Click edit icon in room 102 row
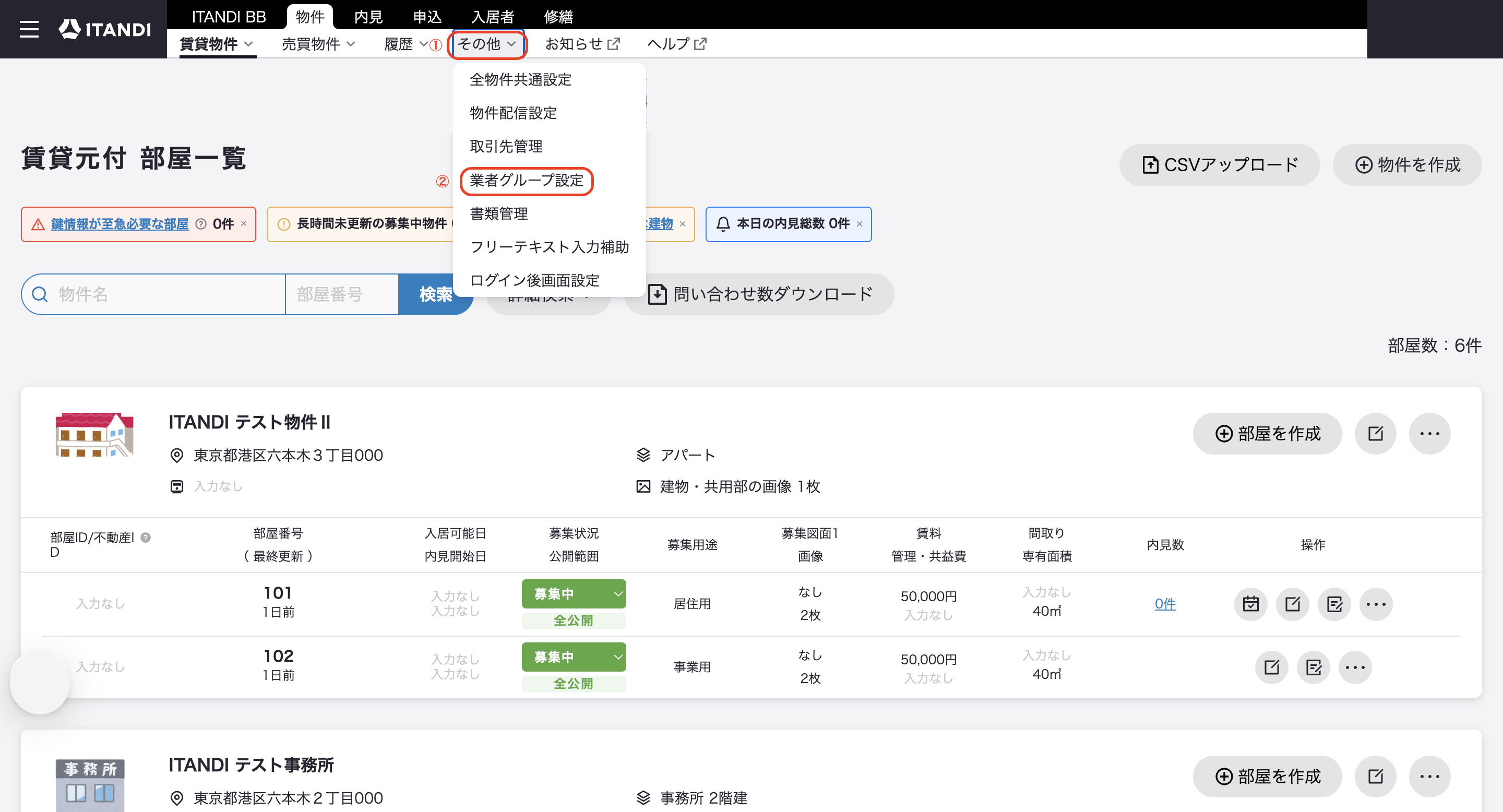The image size is (1503, 812). click(1271, 667)
